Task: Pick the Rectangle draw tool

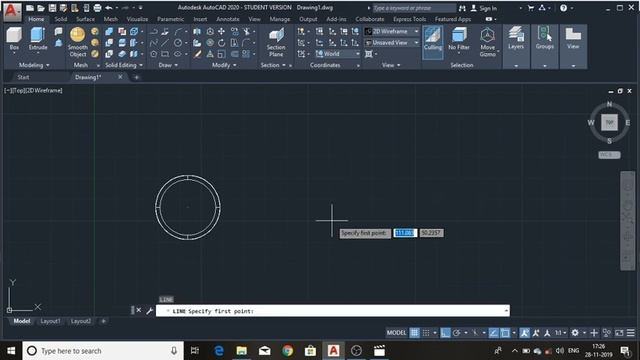Action: click(164, 54)
